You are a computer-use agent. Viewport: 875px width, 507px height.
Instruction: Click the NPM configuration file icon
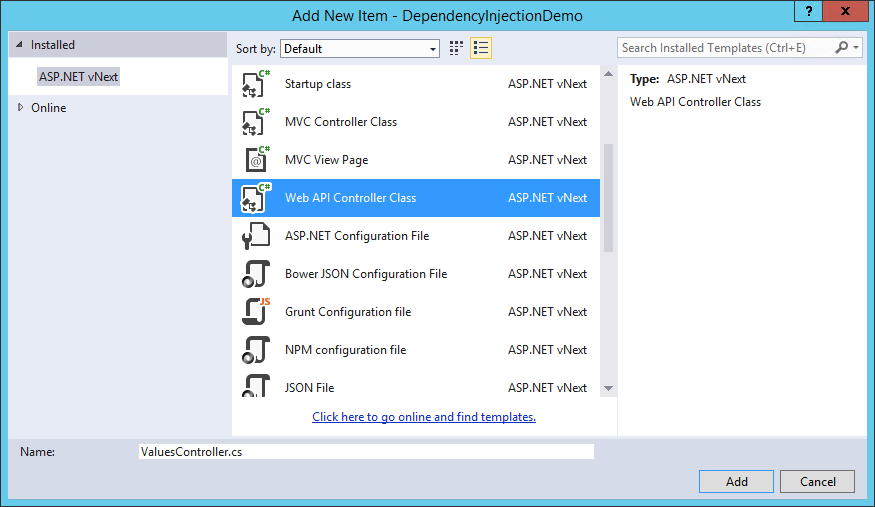click(256, 350)
